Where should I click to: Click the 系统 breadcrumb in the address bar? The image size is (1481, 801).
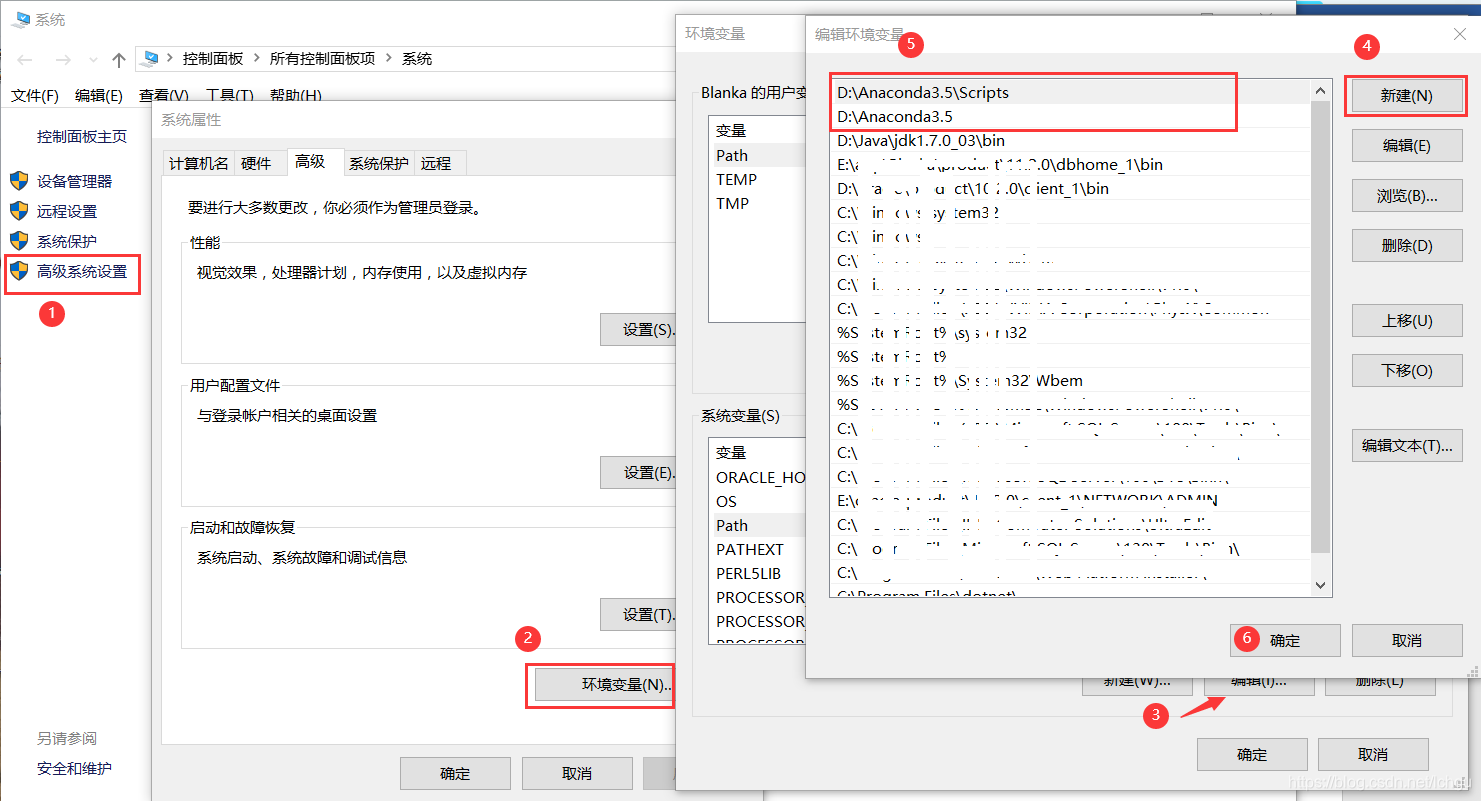(417, 59)
